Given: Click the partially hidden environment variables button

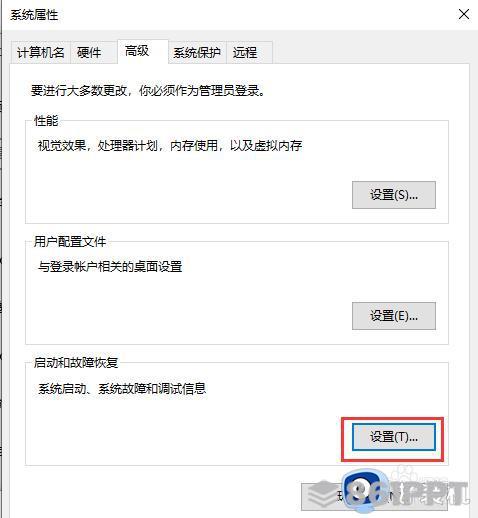Looking at the screenshot, I should [x=374, y=497].
